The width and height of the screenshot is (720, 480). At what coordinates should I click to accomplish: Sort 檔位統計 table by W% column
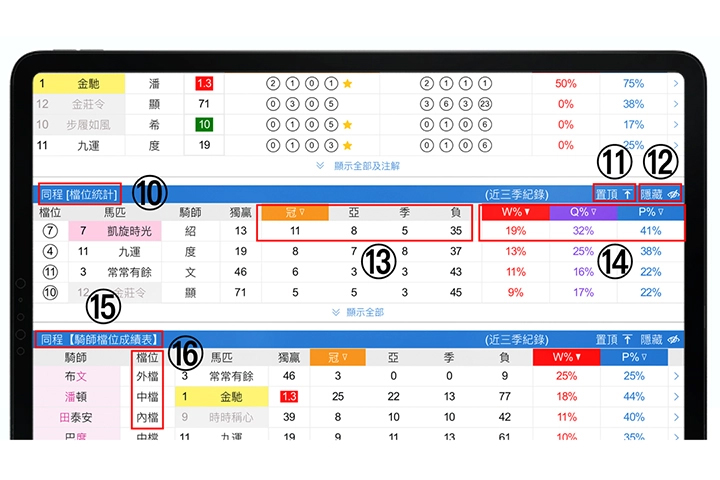(x=515, y=212)
